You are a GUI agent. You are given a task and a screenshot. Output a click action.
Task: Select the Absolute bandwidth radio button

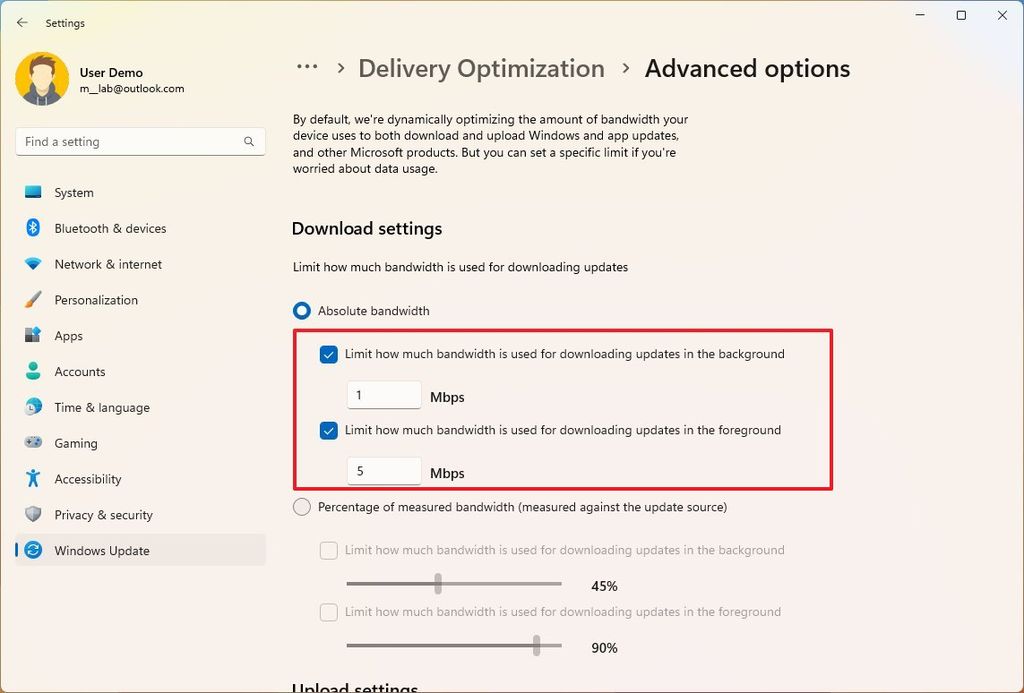pos(301,310)
